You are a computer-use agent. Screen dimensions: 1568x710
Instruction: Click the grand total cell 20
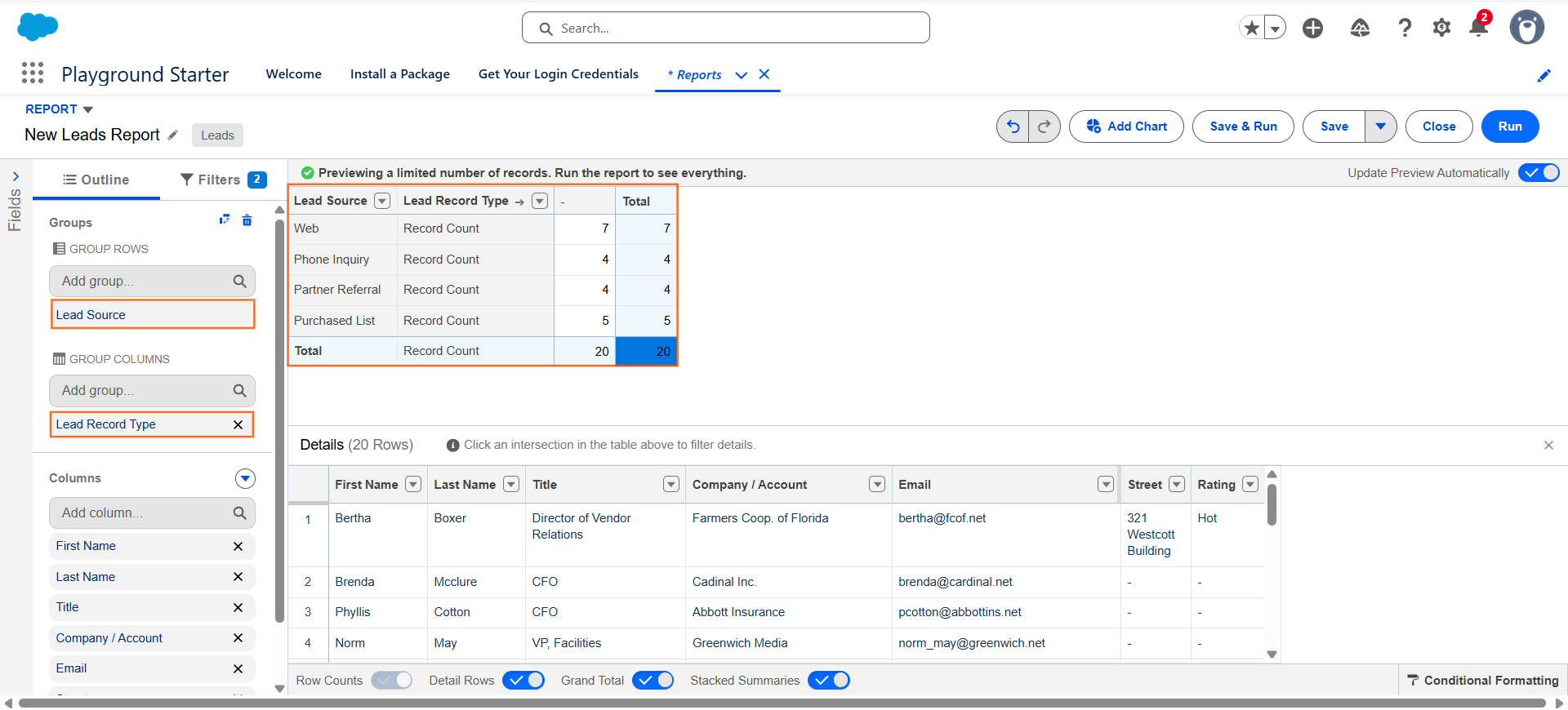(646, 352)
